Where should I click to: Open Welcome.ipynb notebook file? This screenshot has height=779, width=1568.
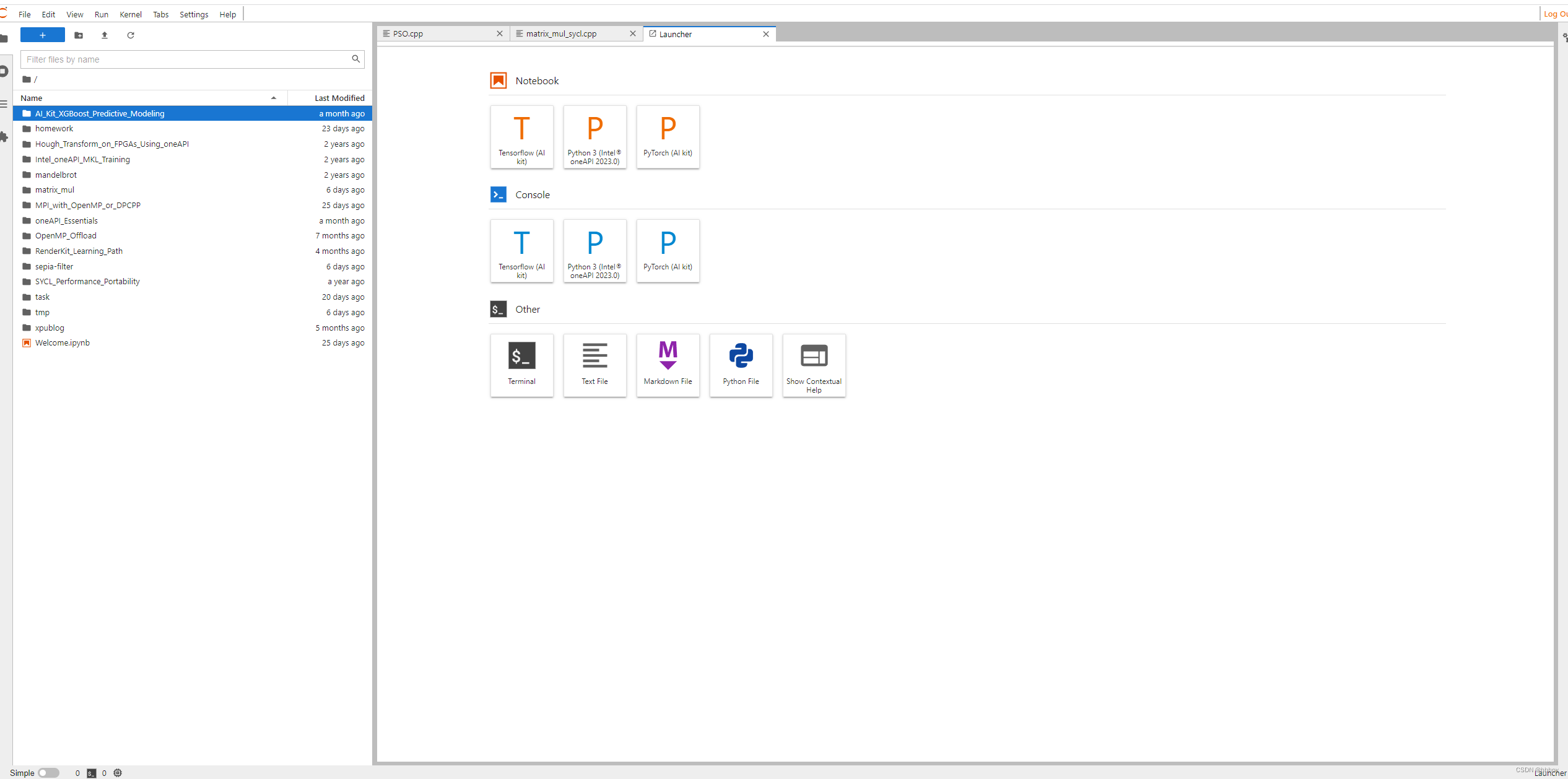tap(62, 343)
